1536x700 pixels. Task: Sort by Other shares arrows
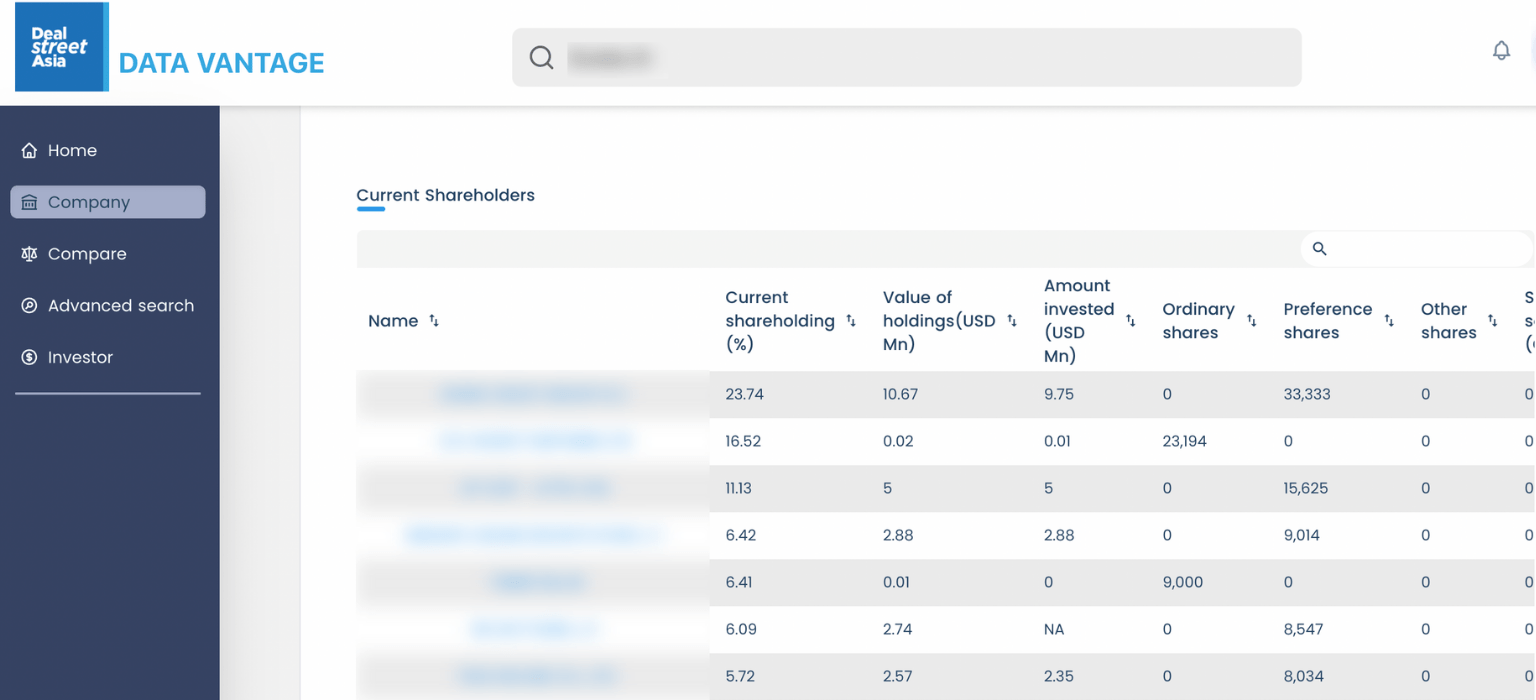click(1492, 321)
